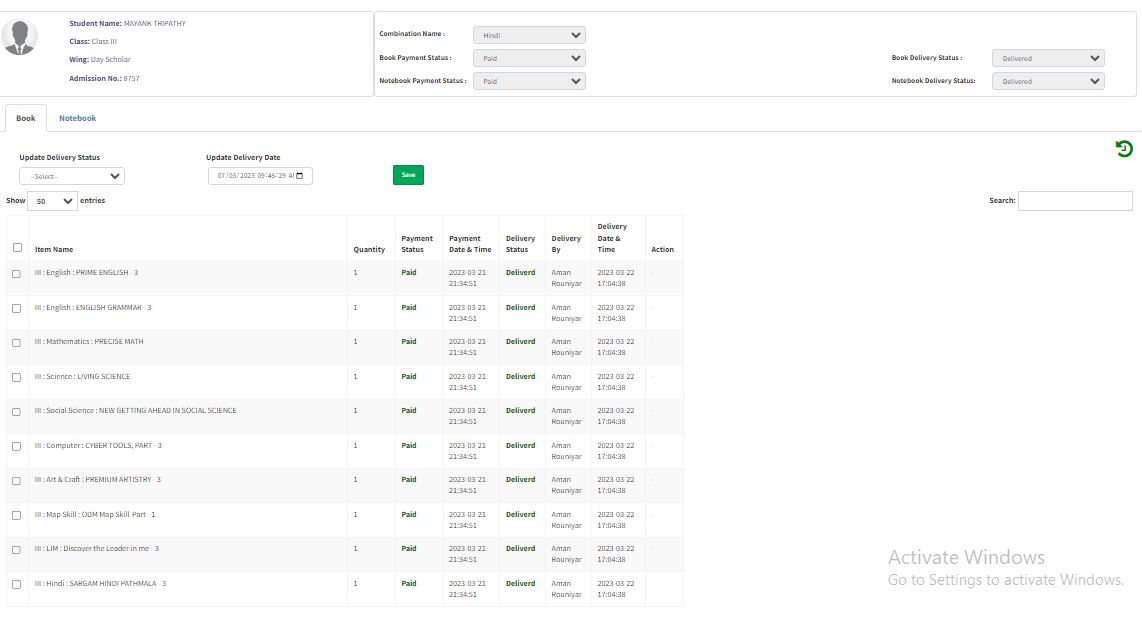This screenshot has width=1142, height=621.
Task: Sort by the Payment Status column header
Action: pos(417,244)
